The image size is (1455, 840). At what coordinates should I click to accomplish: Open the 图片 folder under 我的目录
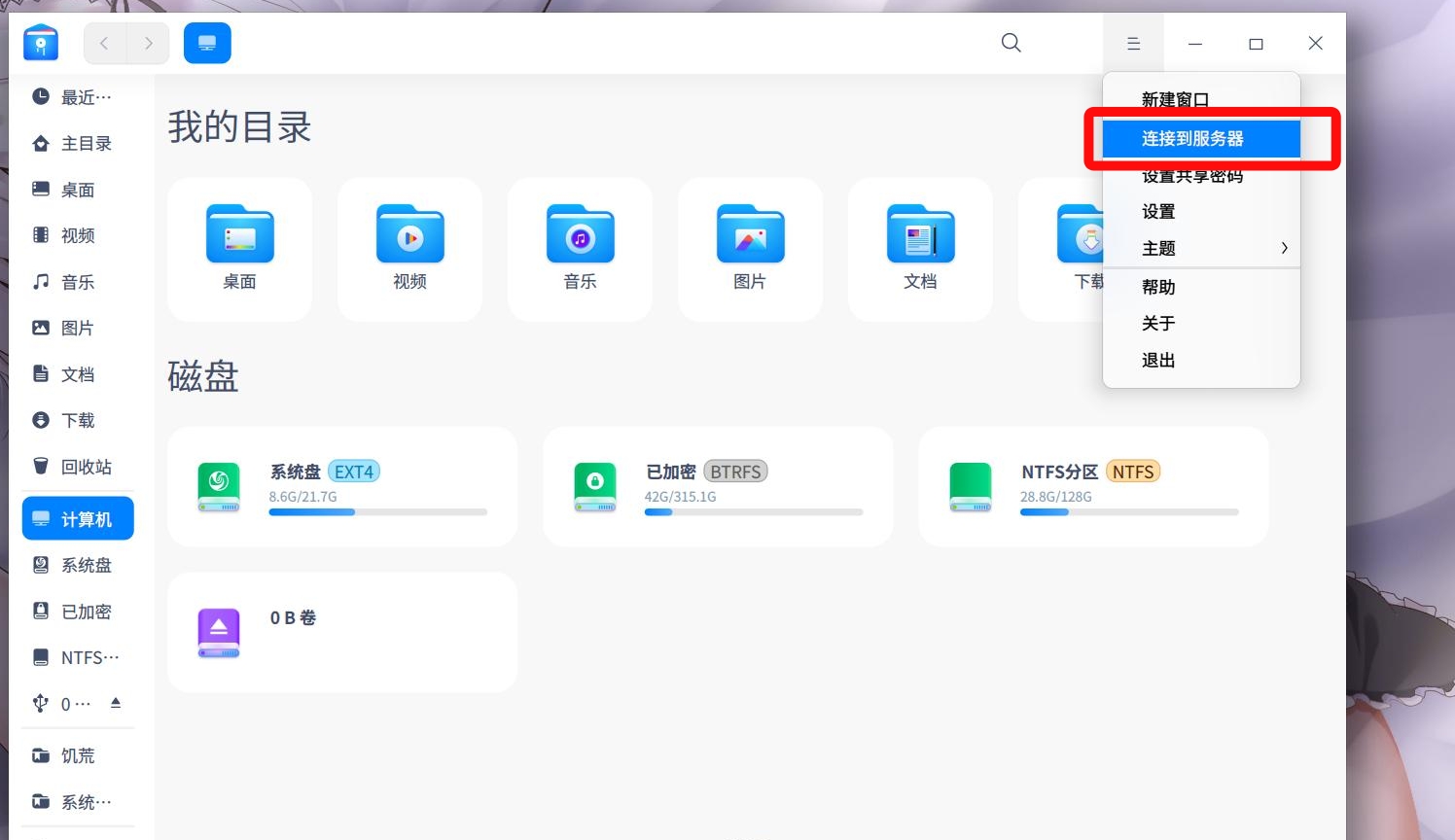click(751, 249)
